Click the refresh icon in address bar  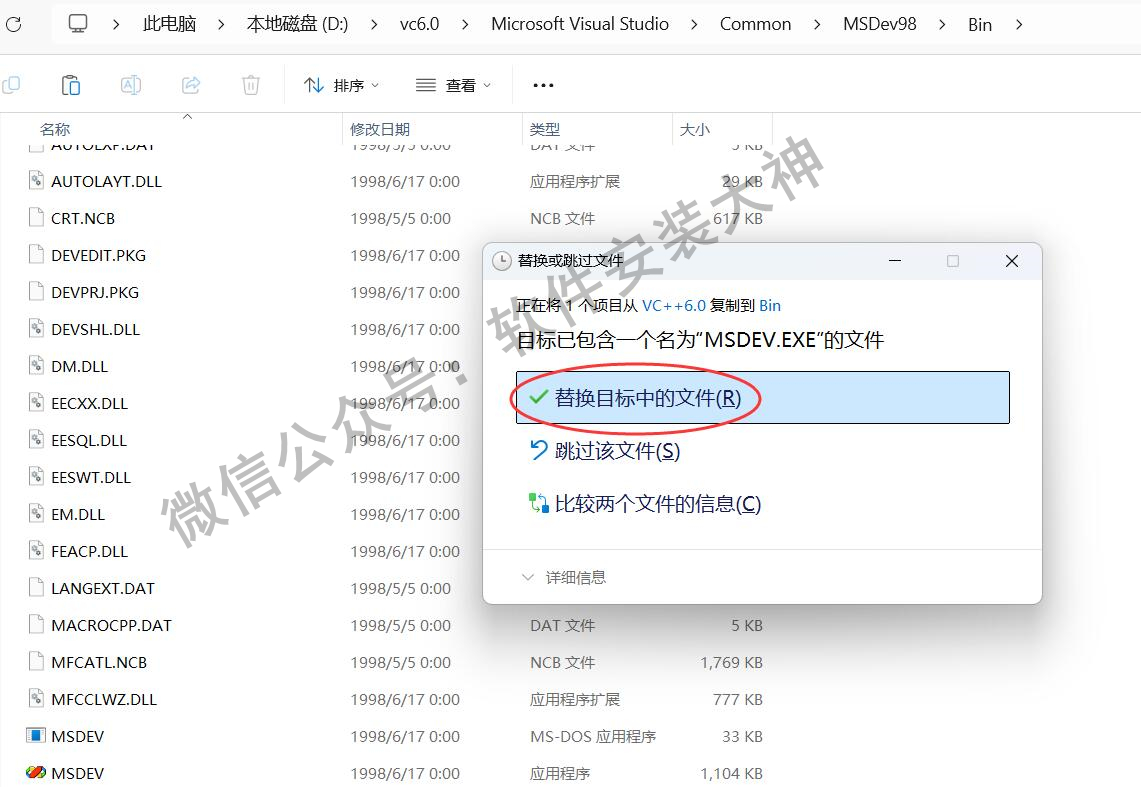13,24
